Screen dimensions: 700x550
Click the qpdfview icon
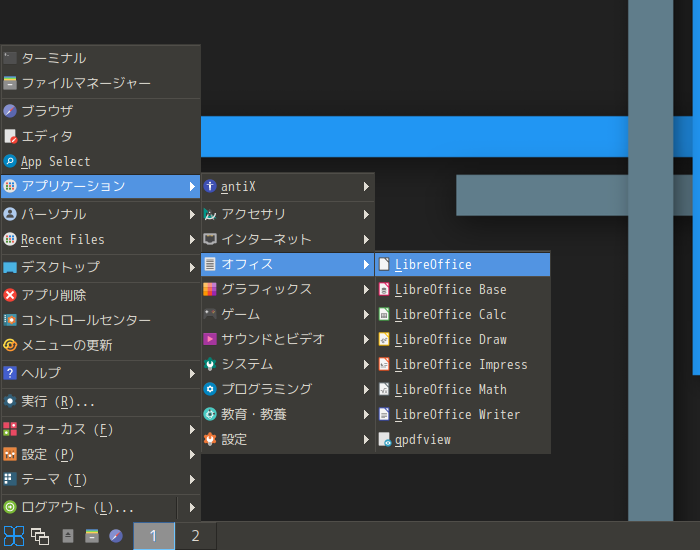click(x=384, y=439)
